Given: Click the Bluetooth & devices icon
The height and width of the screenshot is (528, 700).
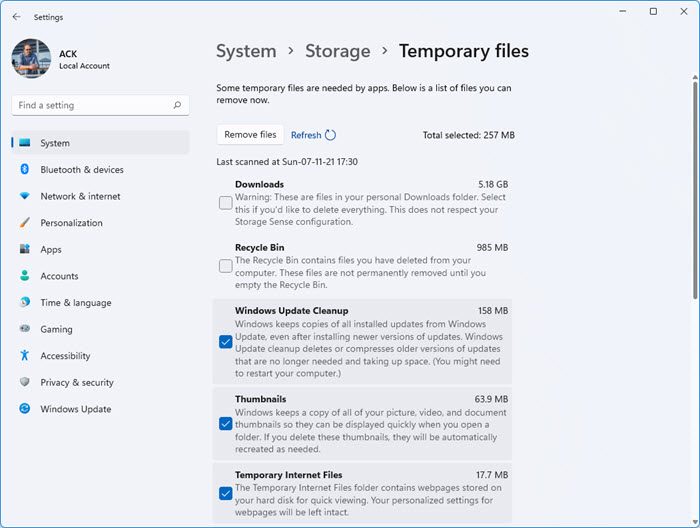Looking at the screenshot, I should pos(25,170).
